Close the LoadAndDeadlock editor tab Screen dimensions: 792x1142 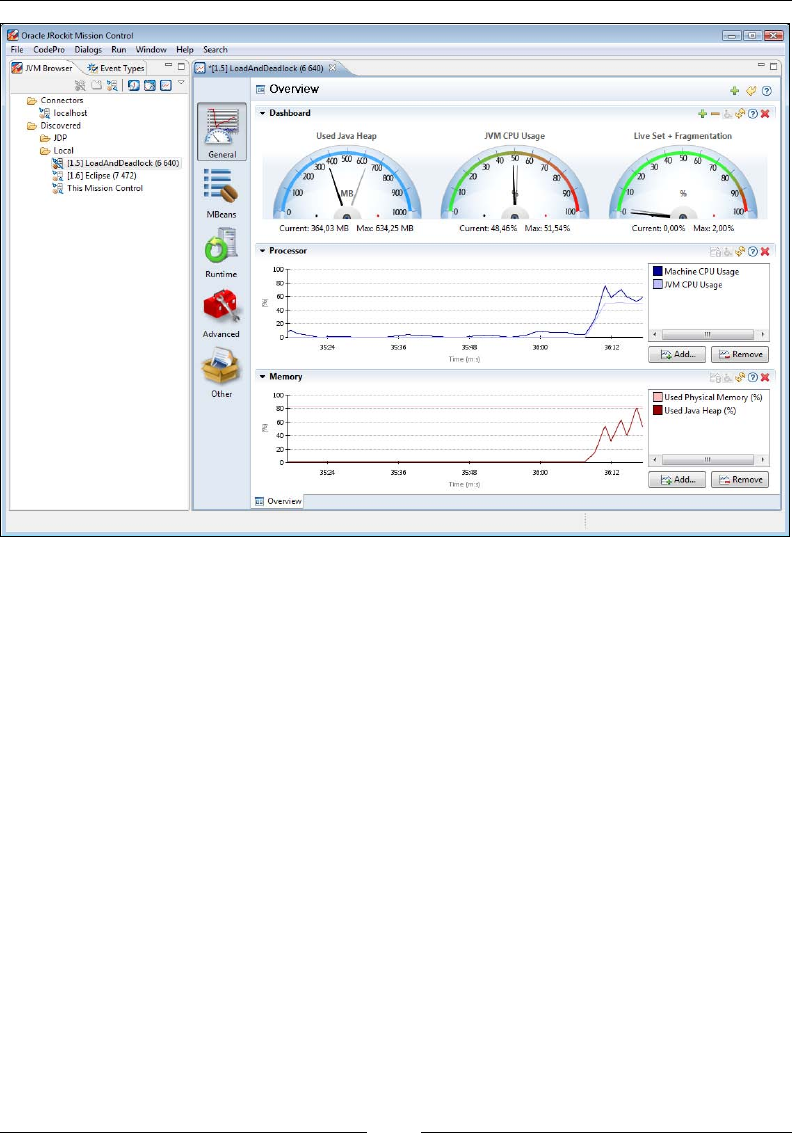[332, 68]
